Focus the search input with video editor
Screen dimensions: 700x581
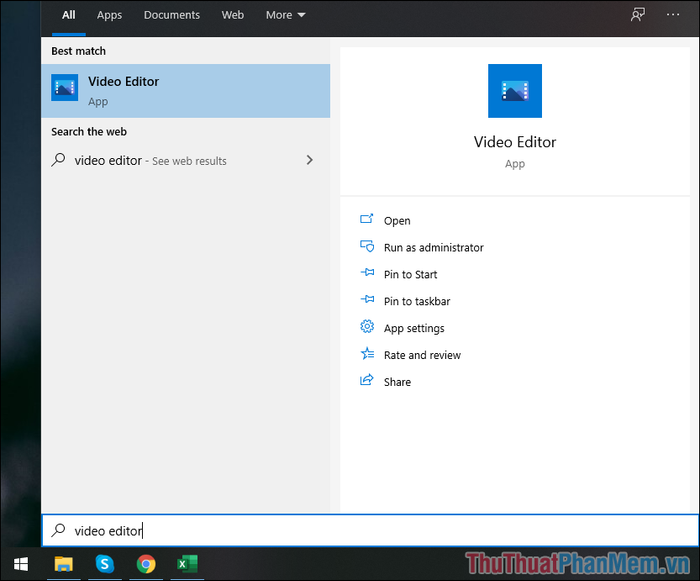tap(371, 531)
